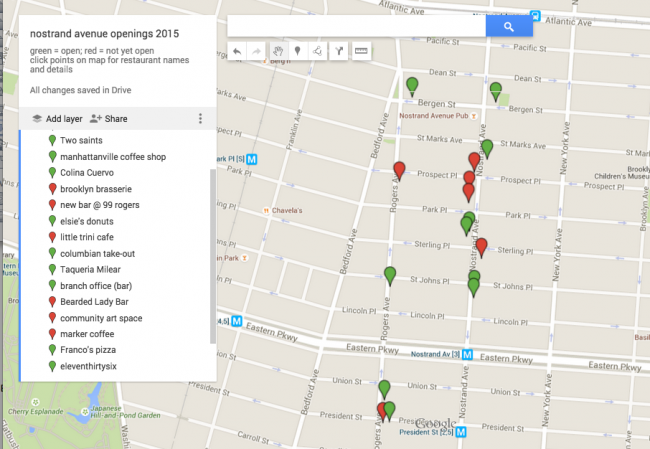Select the hand pan tool

pyautogui.click(x=278, y=51)
